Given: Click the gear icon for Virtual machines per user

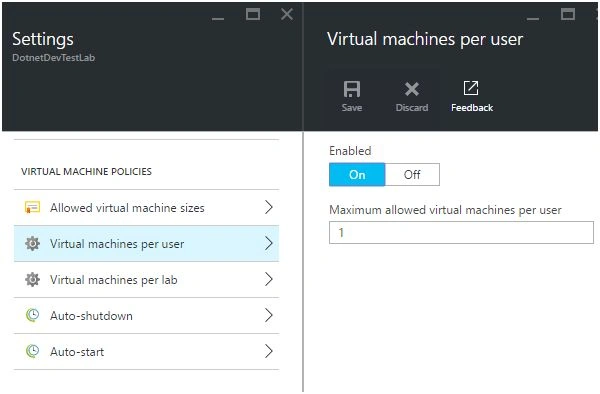Looking at the screenshot, I should pos(33,244).
